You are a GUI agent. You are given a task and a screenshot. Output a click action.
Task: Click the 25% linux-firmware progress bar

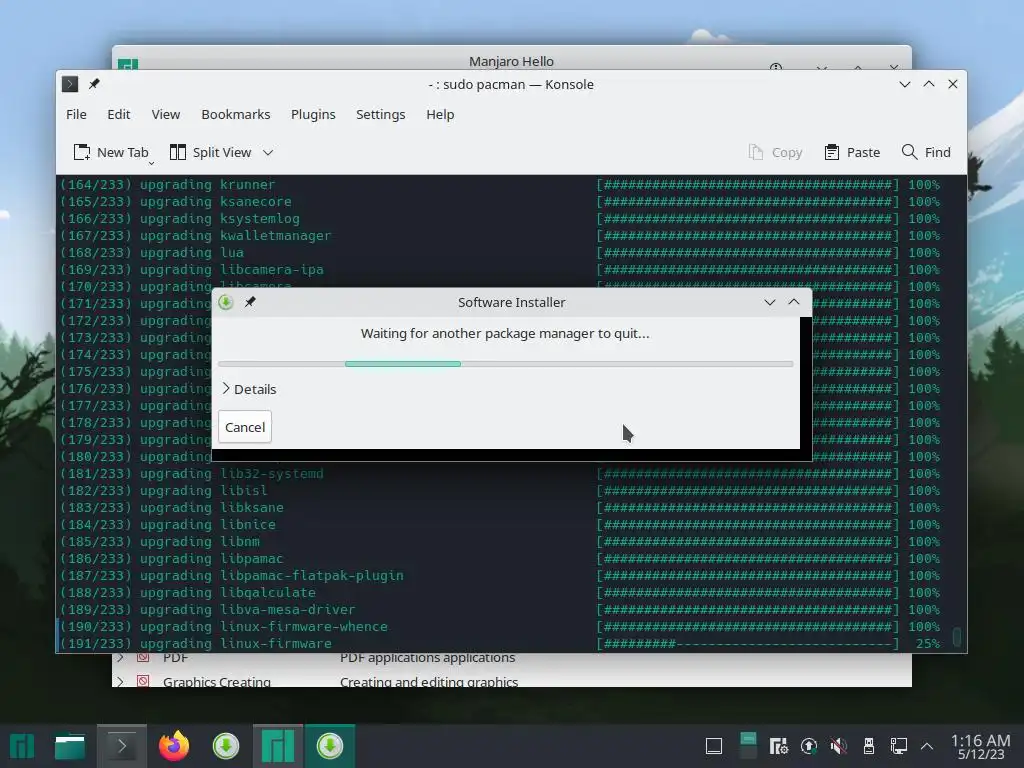[748, 643]
